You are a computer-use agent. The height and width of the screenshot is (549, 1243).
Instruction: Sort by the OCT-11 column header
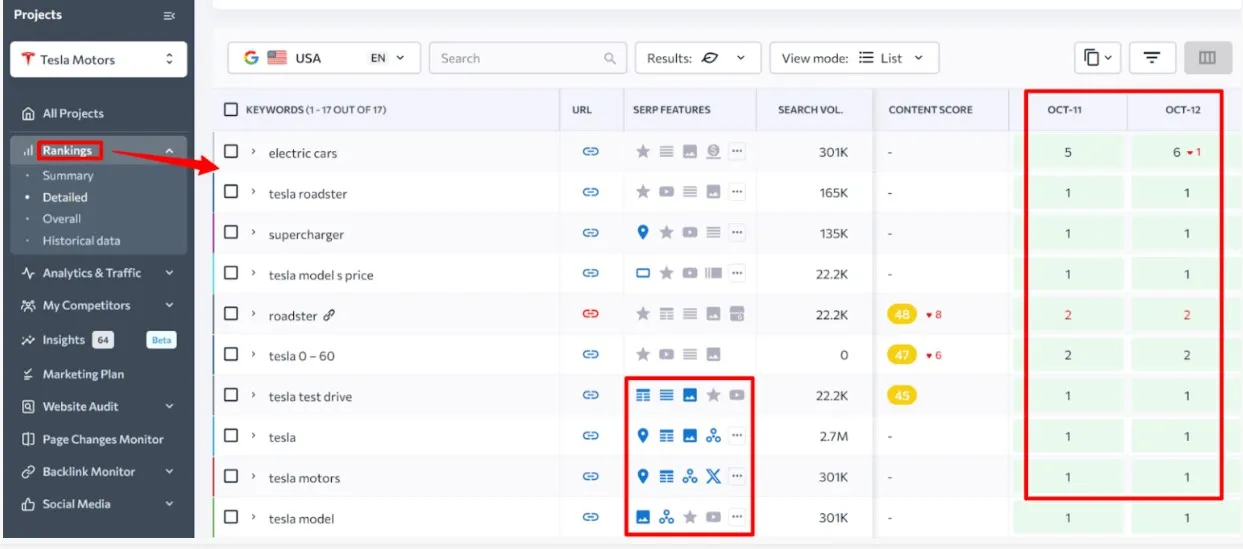1065,110
